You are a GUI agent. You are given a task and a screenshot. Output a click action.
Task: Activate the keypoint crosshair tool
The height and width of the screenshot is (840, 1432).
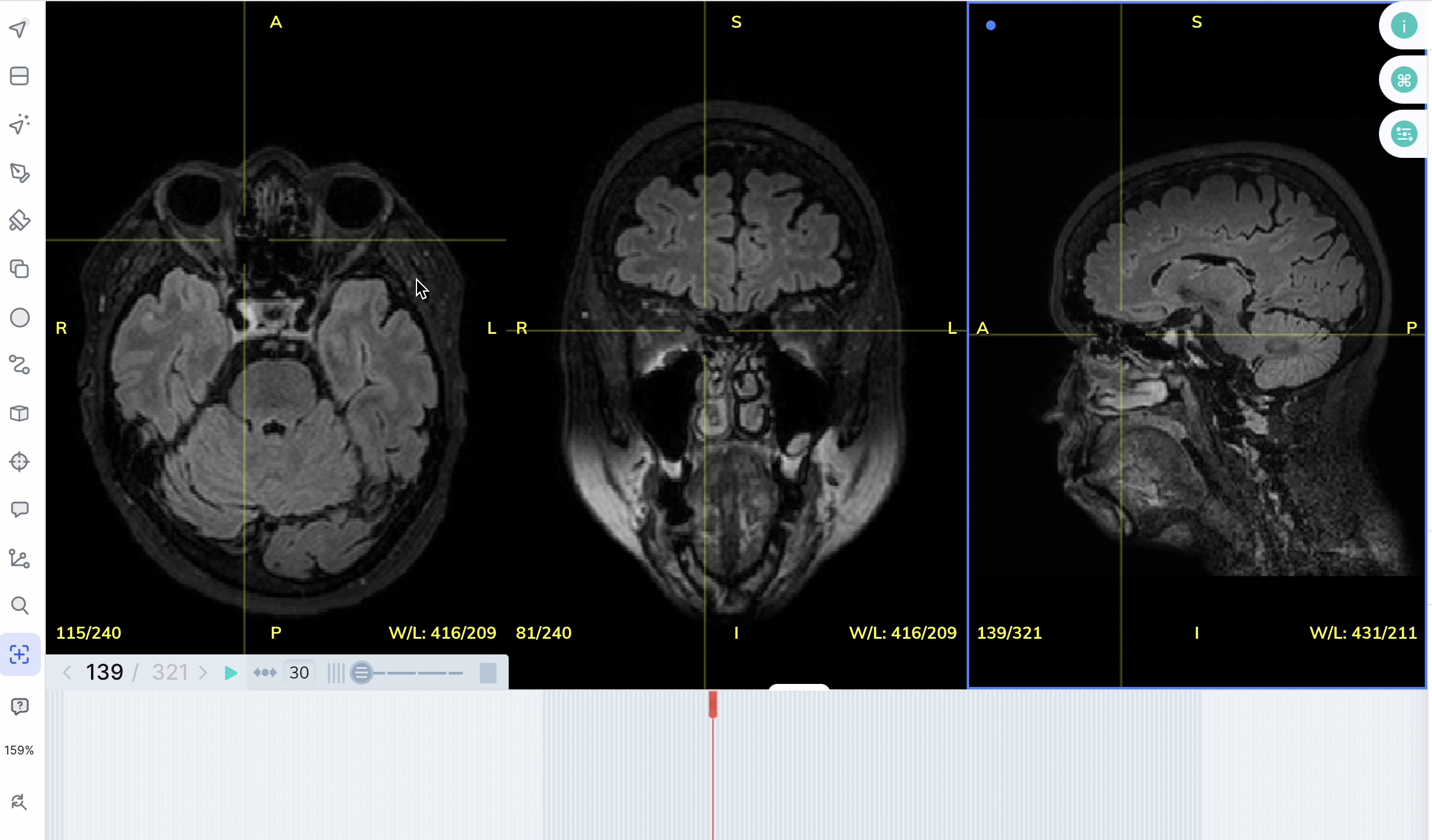[19, 462]
